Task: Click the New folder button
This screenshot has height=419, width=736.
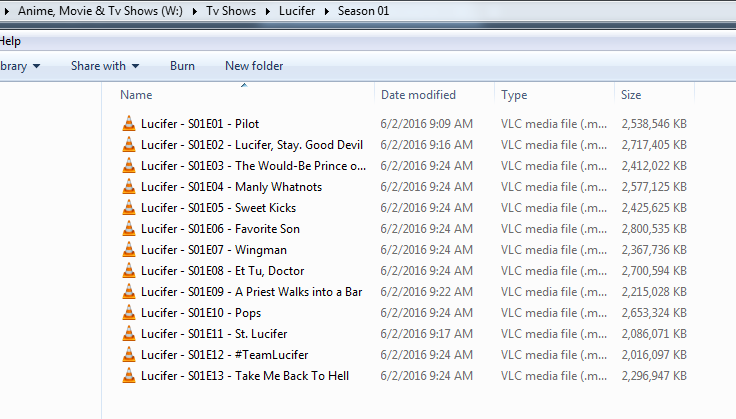Action: point(254,66)
